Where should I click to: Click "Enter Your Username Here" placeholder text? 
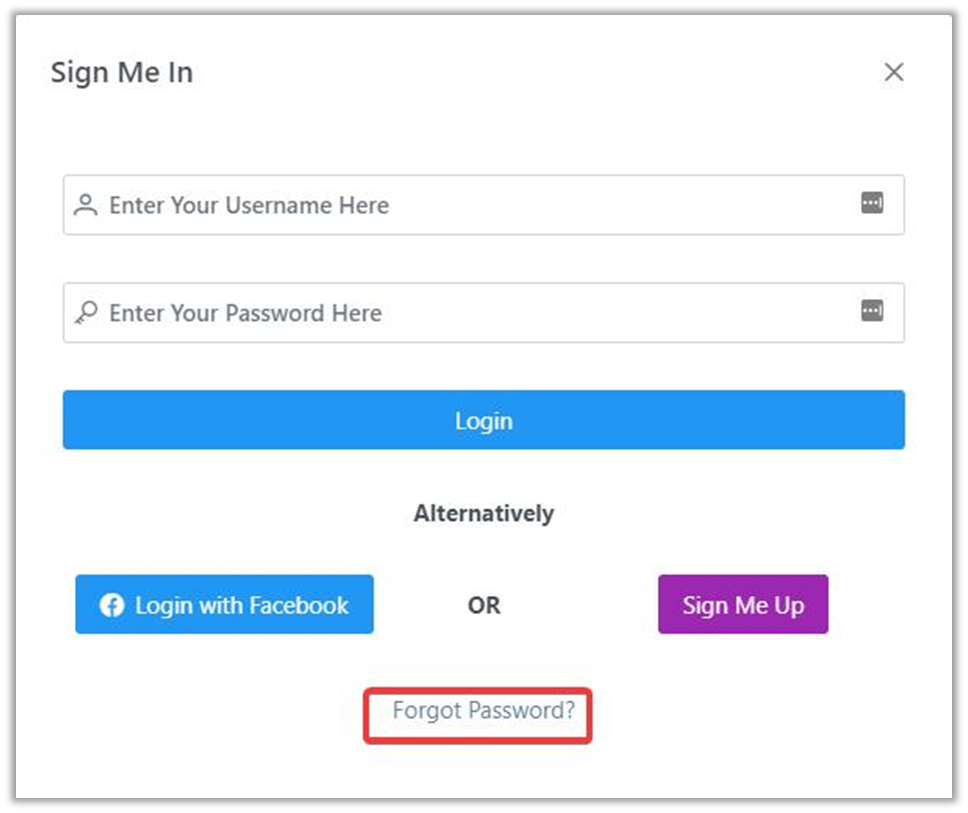249,205
